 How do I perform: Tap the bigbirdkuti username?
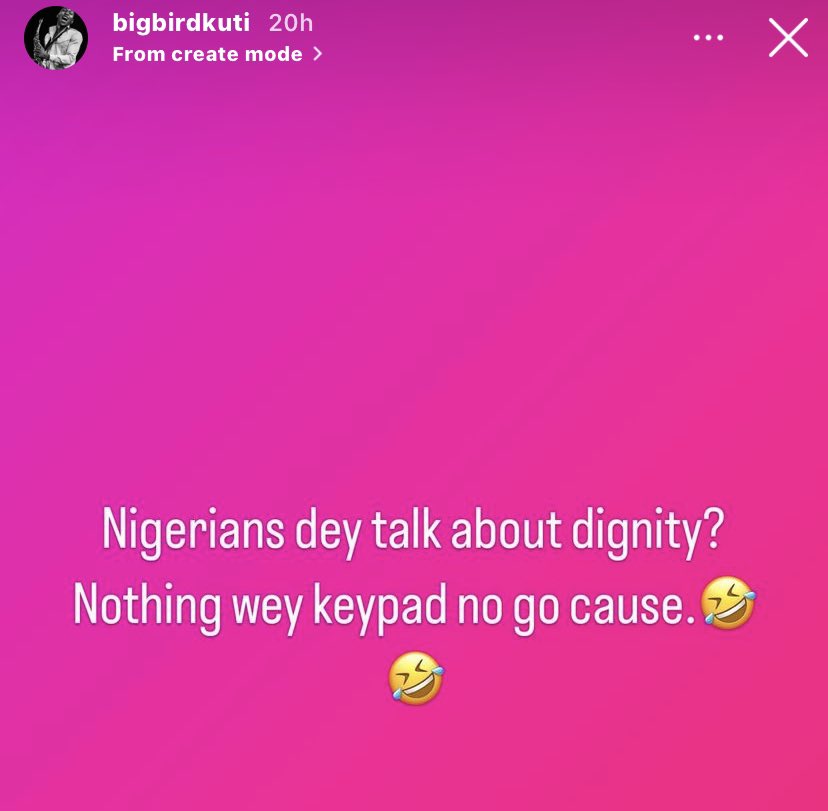tap(181, 23)
